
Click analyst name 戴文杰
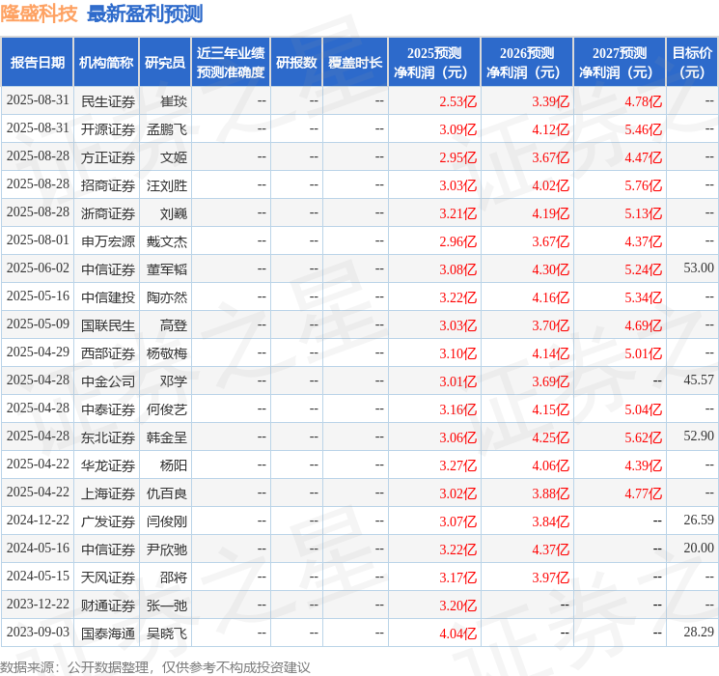(x=166, y=241)
